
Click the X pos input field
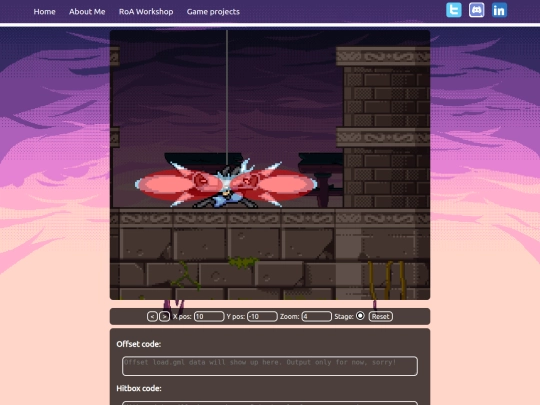(209, 316)
